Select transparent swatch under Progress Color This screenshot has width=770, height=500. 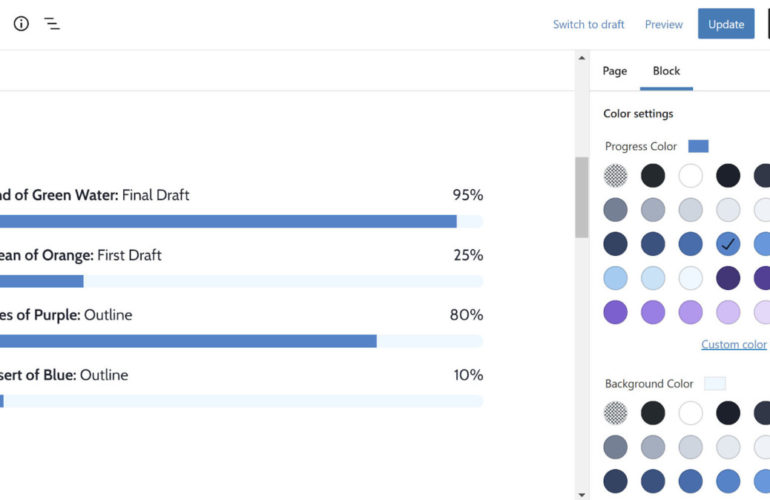(616, 176)
